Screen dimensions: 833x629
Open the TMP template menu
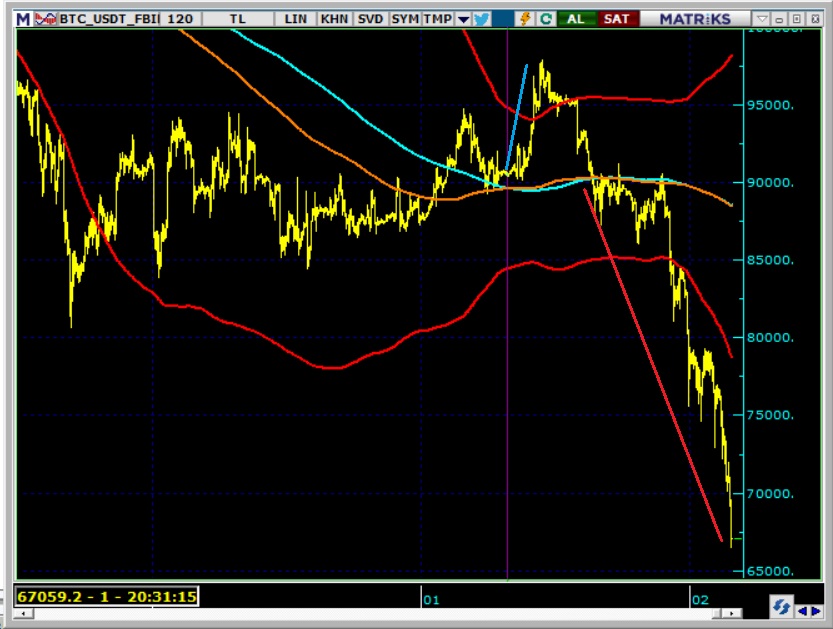(x=437, y=19)
